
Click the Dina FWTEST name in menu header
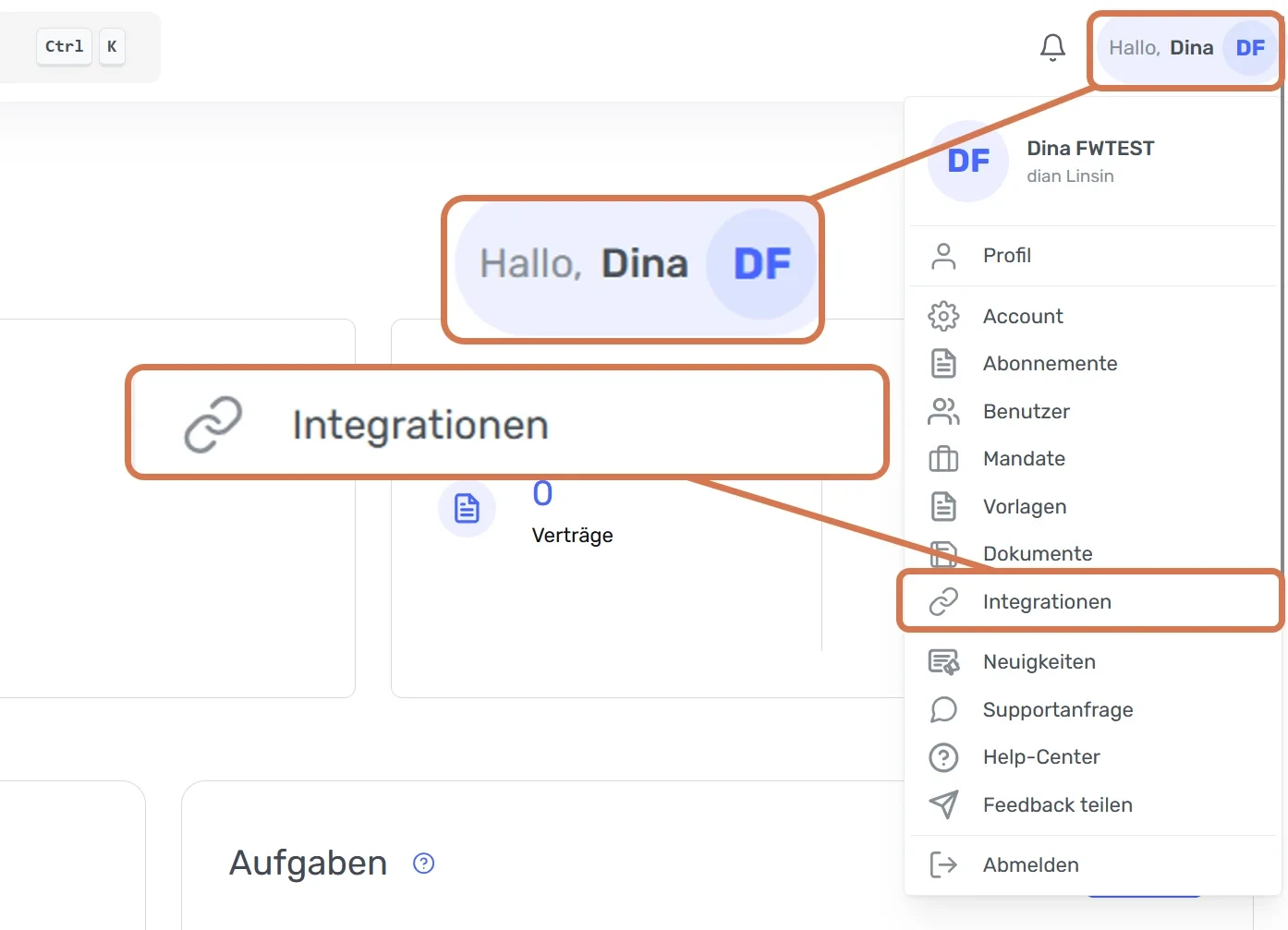1090,149
